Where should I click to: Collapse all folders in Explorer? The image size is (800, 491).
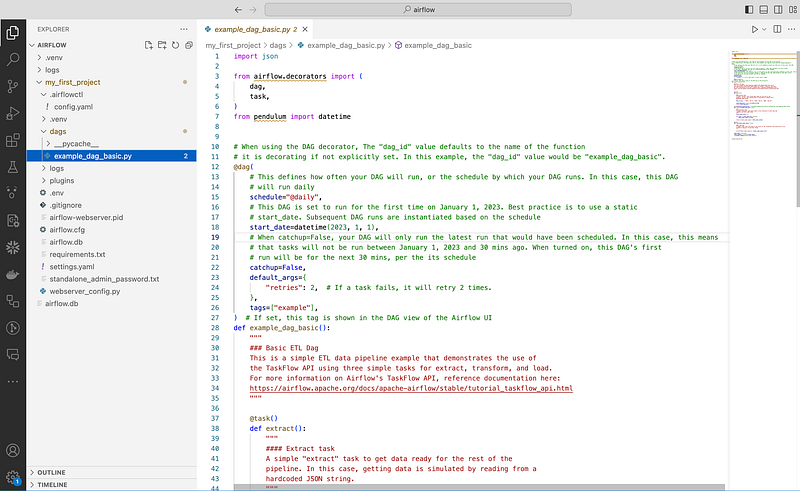pos(189,45)
